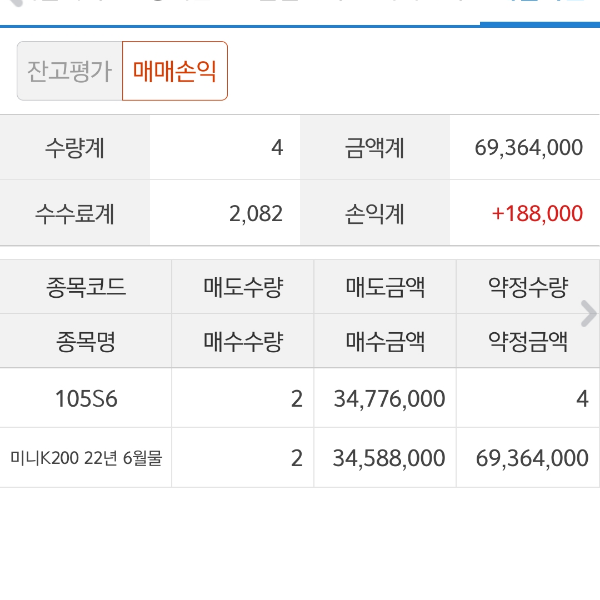Click the 종목명 column header

click(86, 342)
